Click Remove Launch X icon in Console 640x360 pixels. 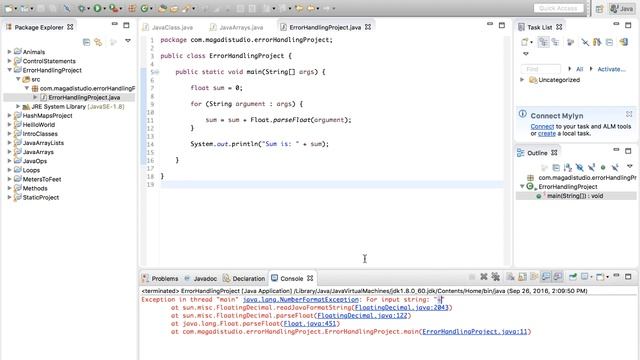tap(484, 277)
